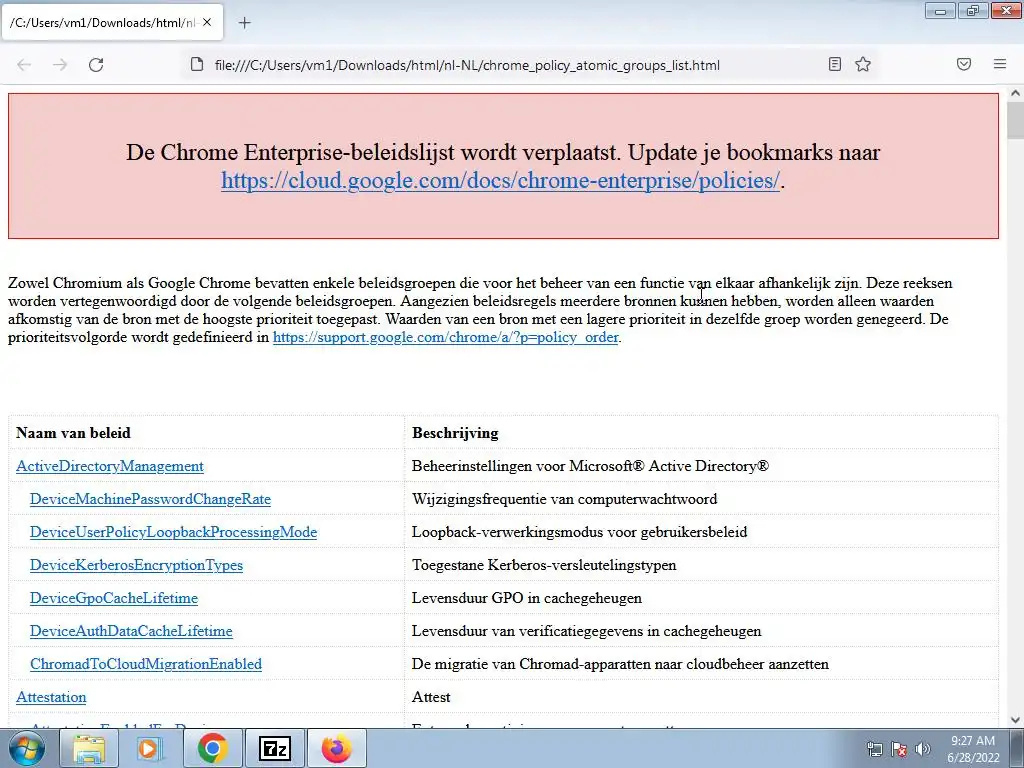This screenshot has width=1024, height=768.
Task: Switch to Firefox in taskbar
Action: click(x=336, y=748)
